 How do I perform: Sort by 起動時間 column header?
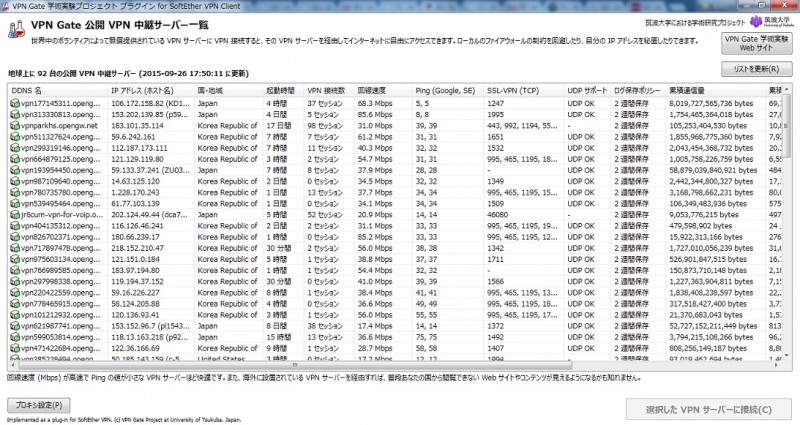click(283, 91)
